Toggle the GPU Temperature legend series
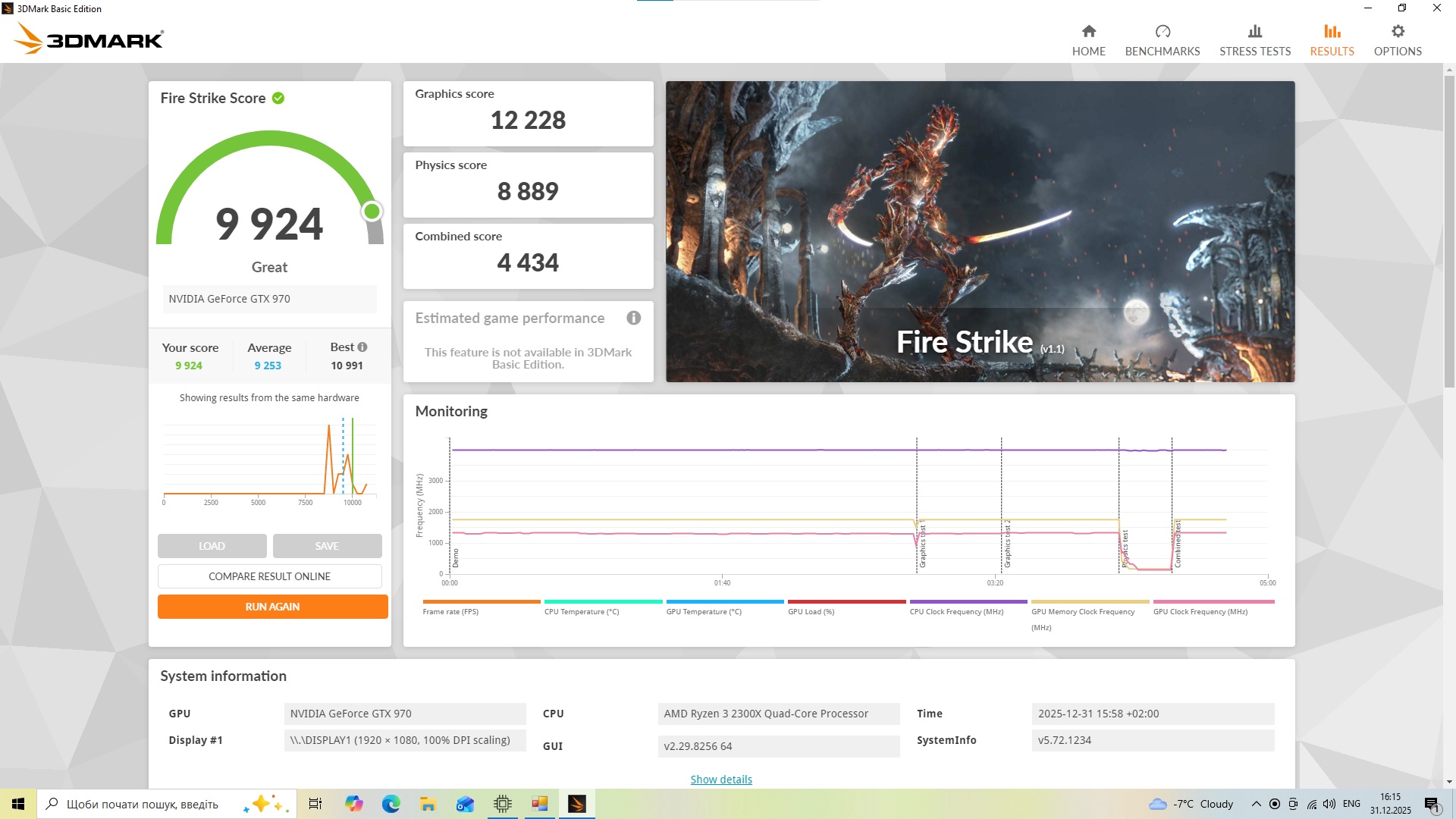This screenshot has height=819, width=1456. (703, 611)
